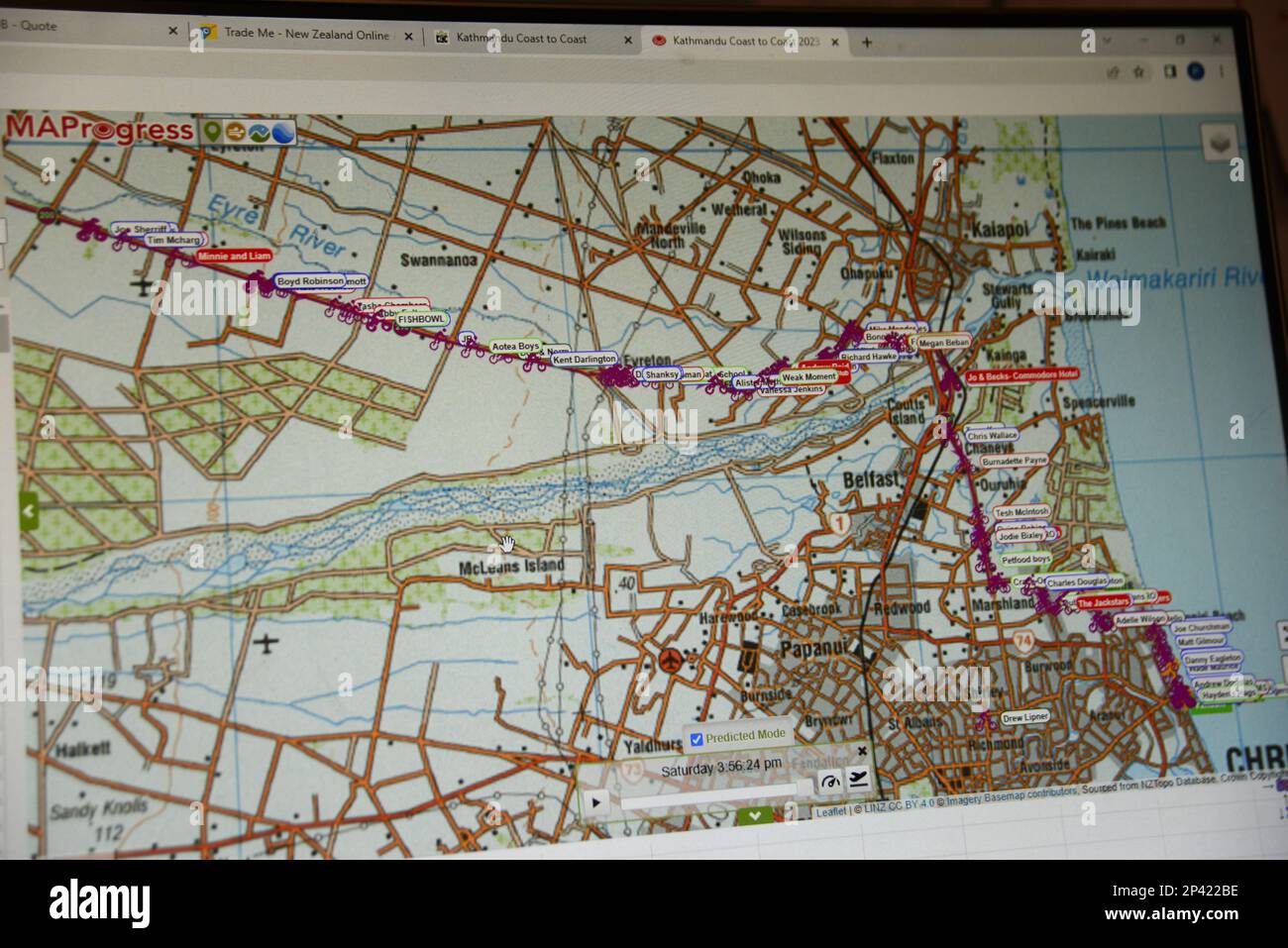Click the replay timeline slider handle
This screenshot has height=948, width=1288.
(805, 789)
